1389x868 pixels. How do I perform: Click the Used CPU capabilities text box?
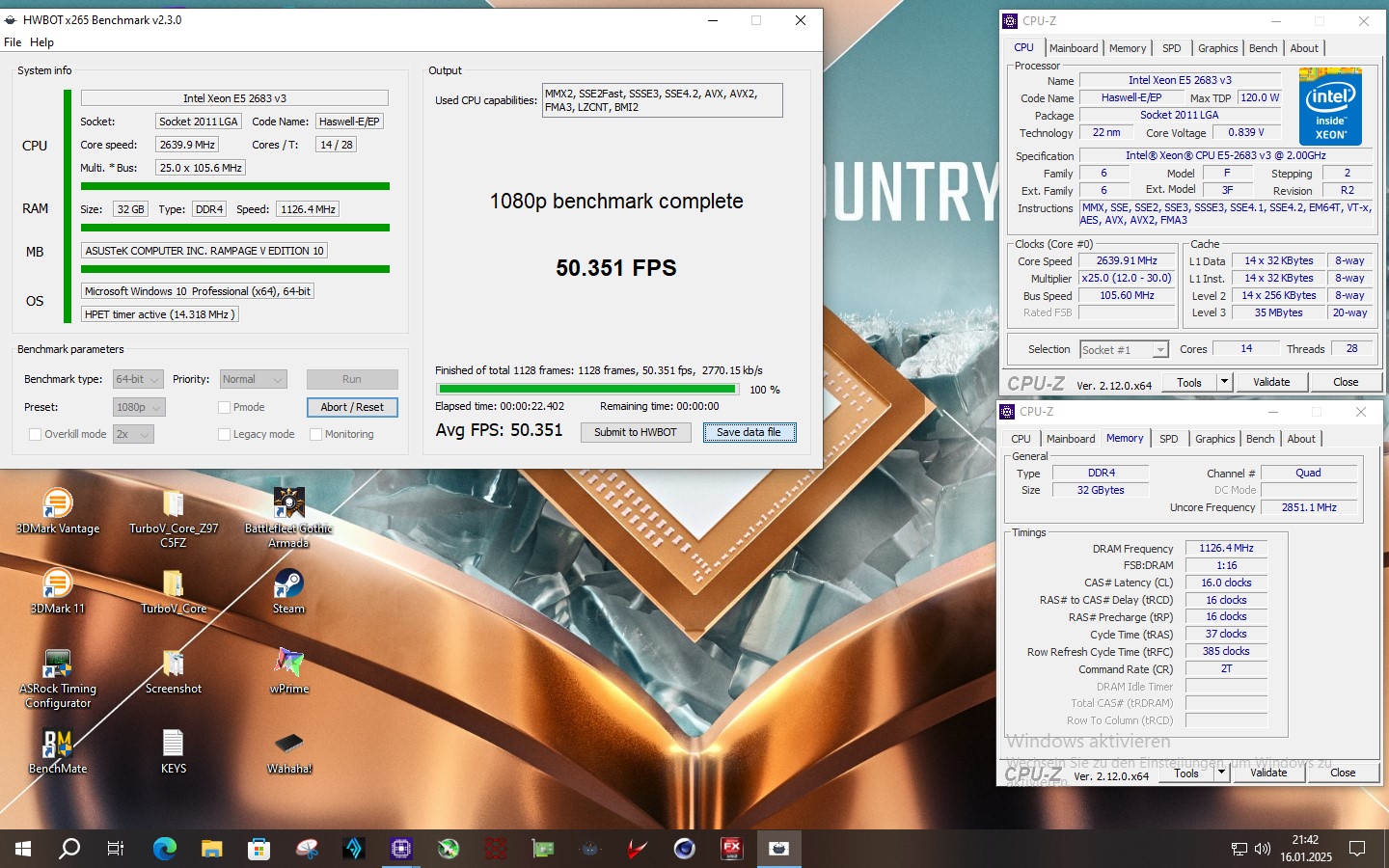(662, 100)
